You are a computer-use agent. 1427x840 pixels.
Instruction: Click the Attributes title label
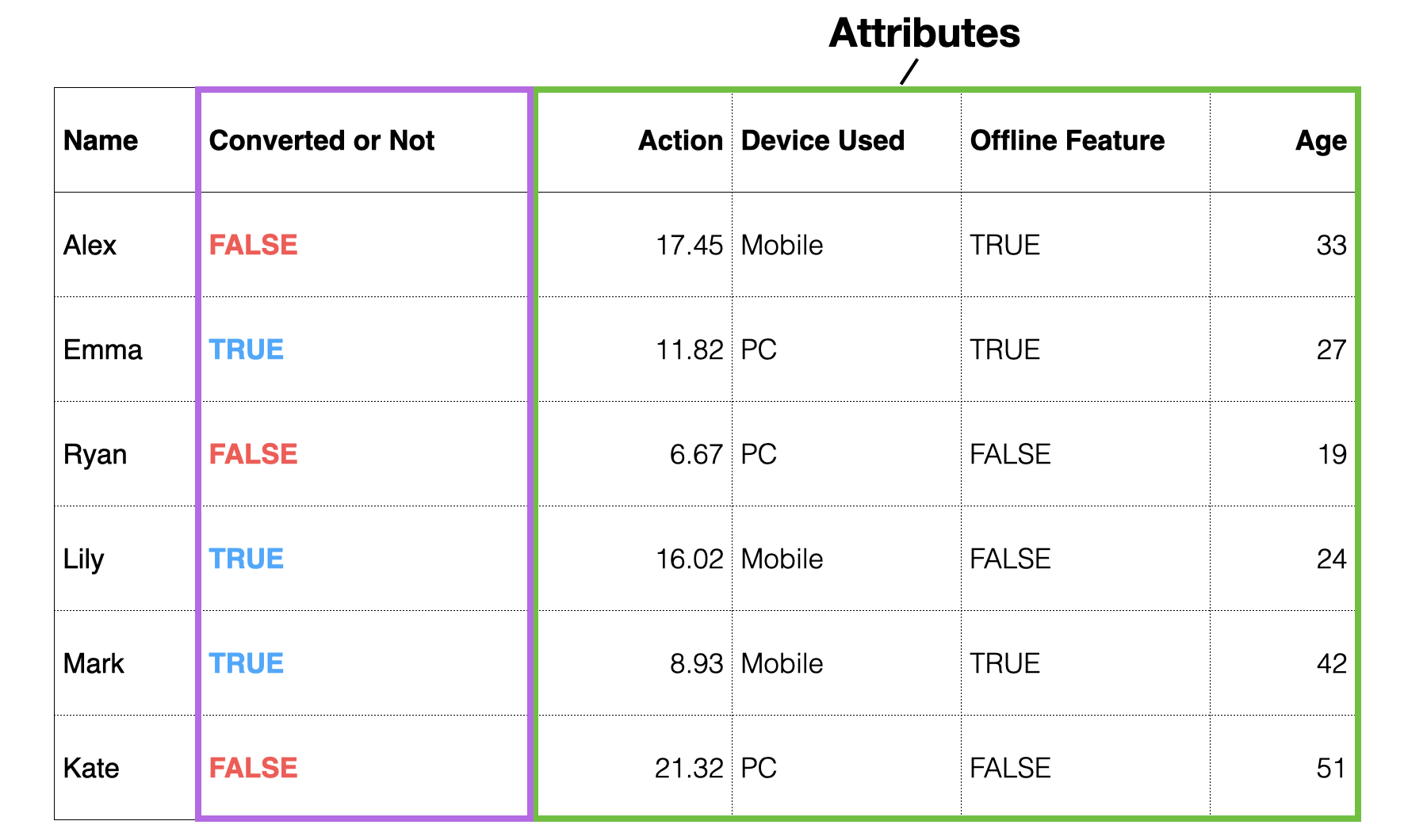[924, 33]
